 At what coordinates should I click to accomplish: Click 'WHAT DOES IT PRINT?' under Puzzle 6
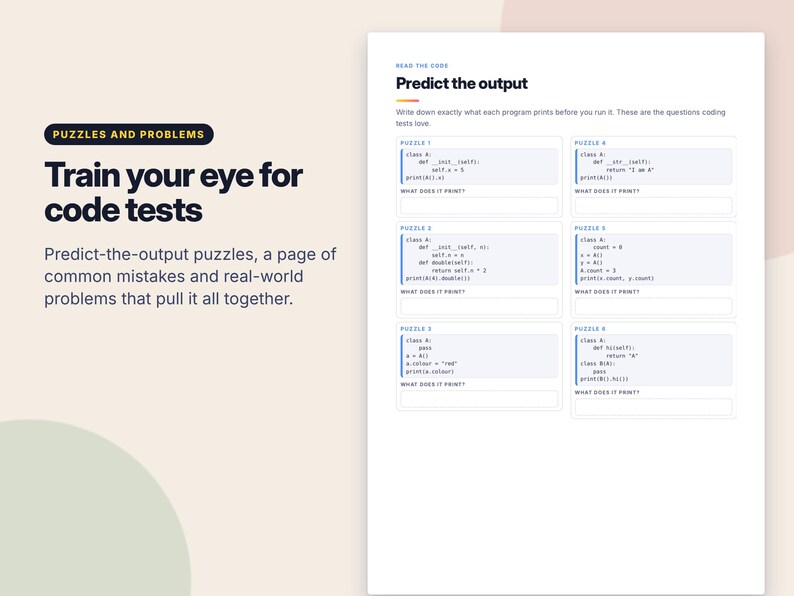(607, 393)
